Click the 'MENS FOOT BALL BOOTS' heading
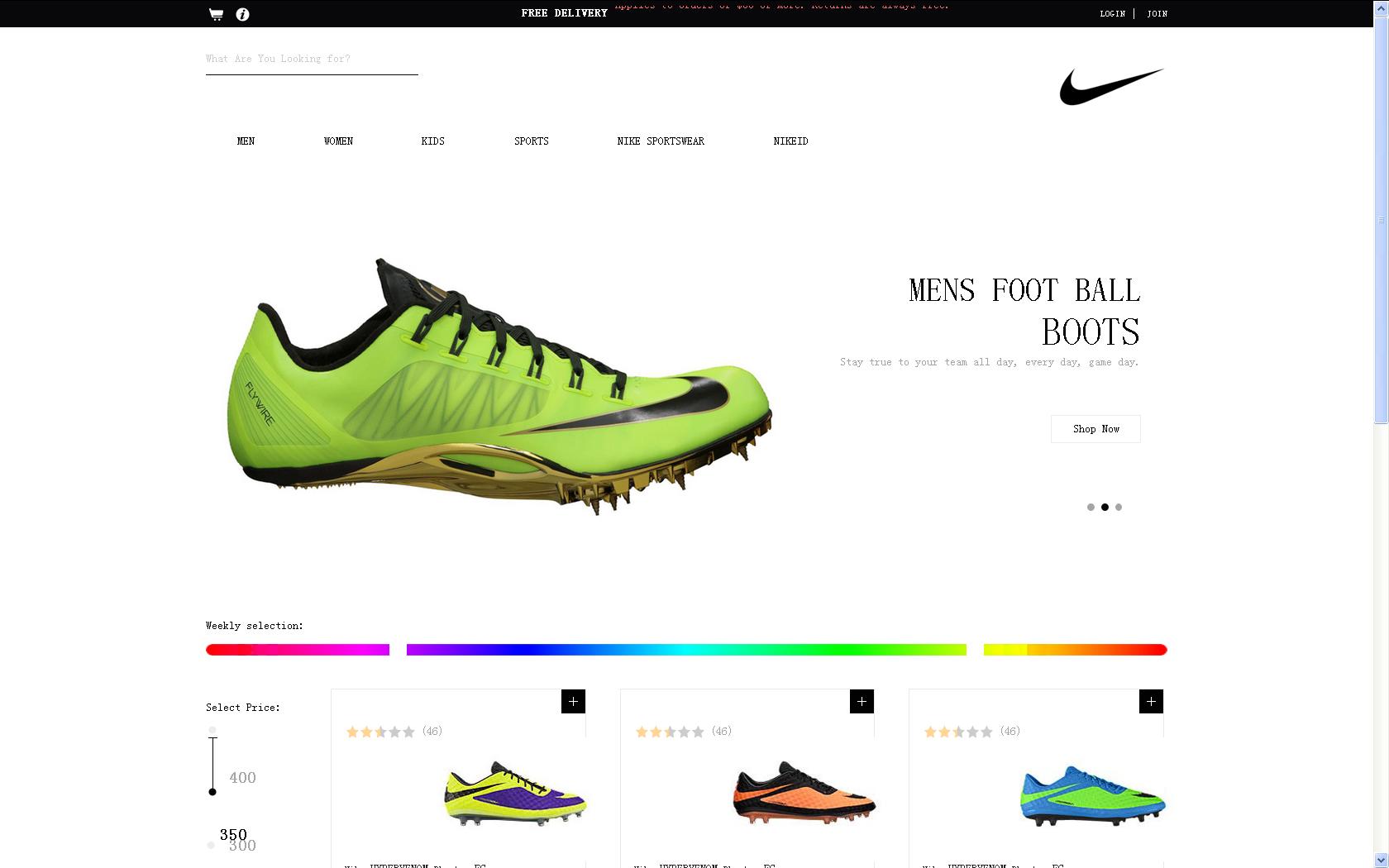 click(x=1024, y=312)
